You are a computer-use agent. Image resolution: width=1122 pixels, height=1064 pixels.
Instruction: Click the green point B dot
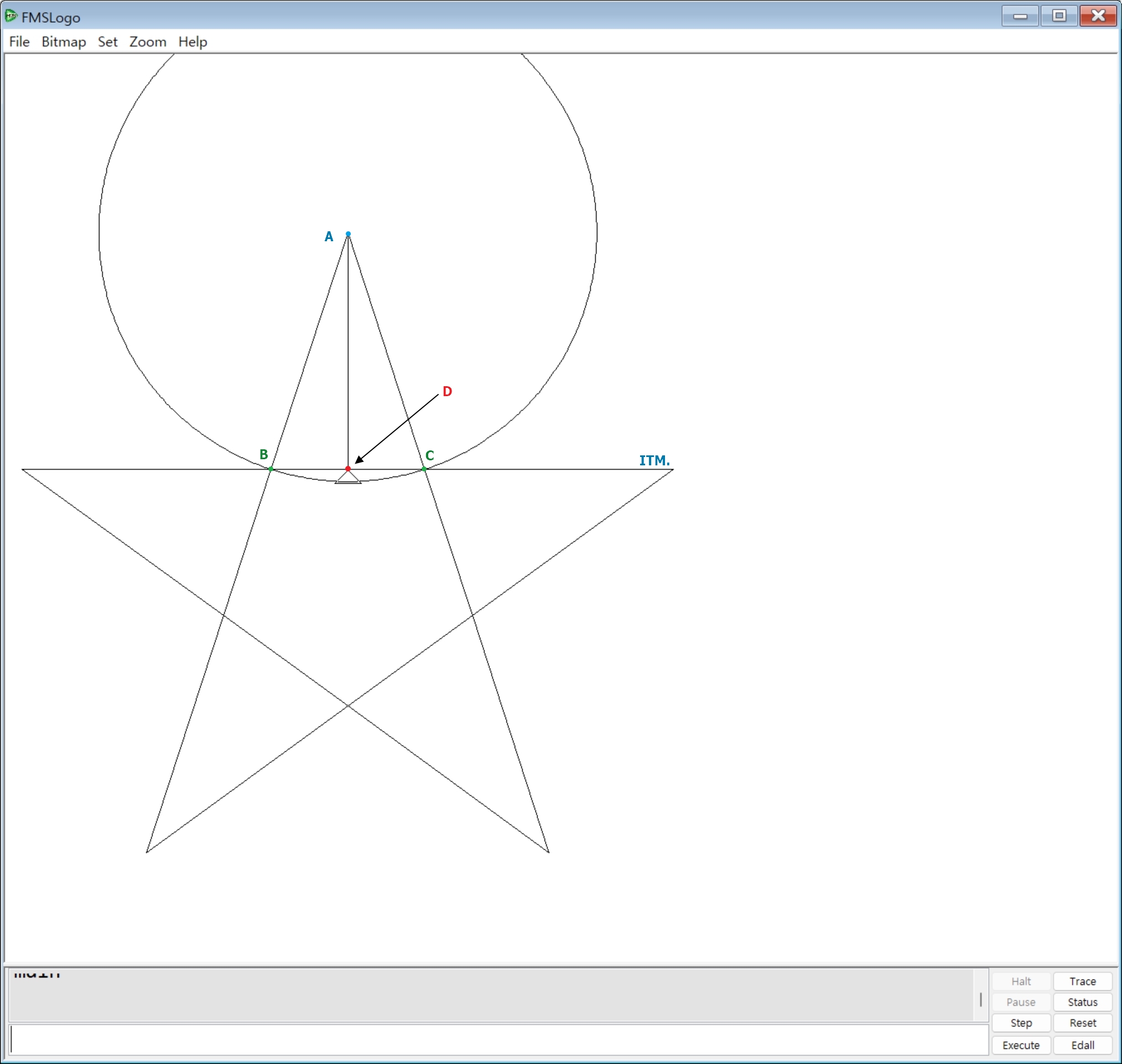[x=271, y=469]
